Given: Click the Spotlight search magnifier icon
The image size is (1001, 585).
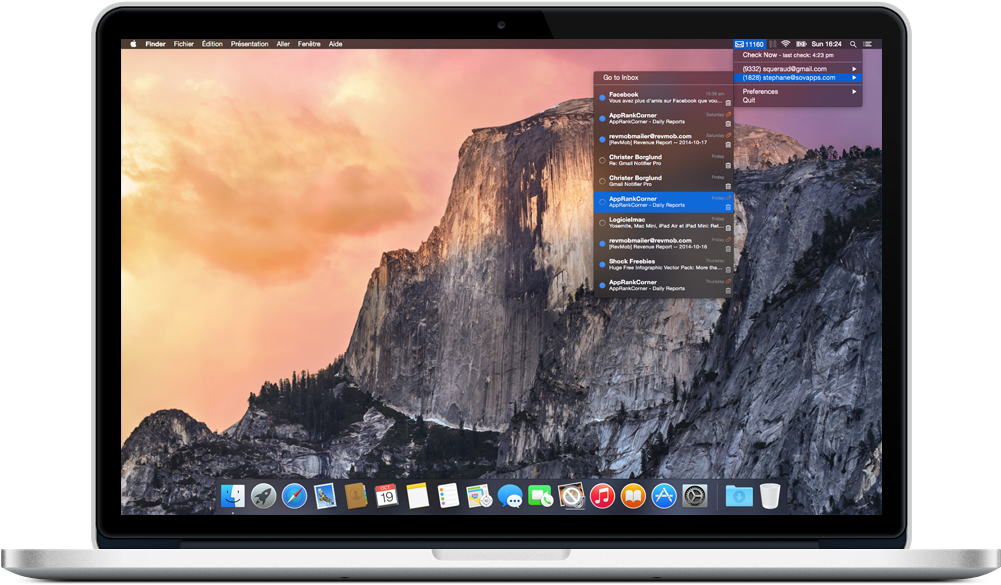Looking at the screenshot, I should (853, 44).
